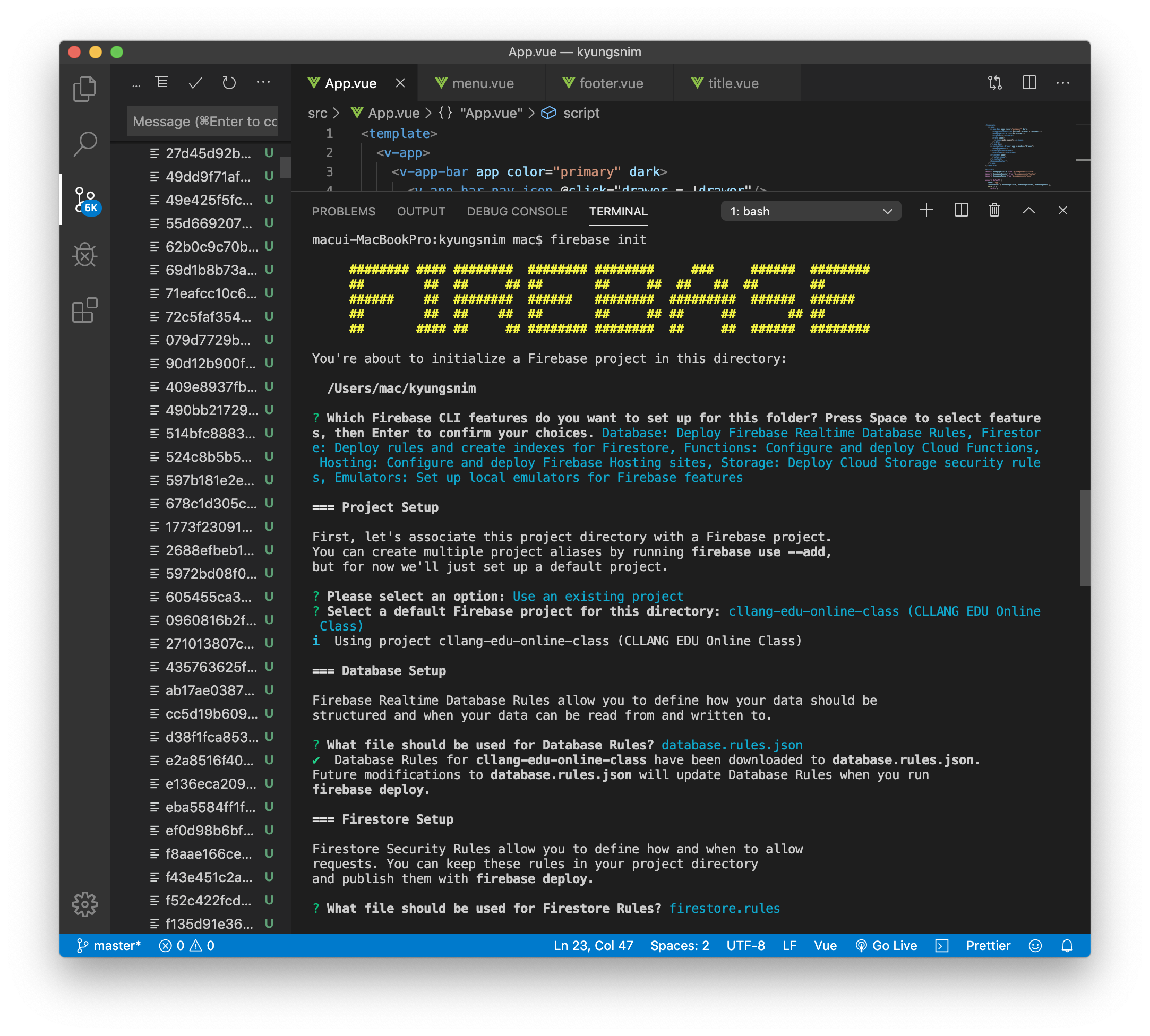The height and width of the screenshot is (1036, 1150).
Task: Toggle the split editor layout
Action: pos(1029,83)
